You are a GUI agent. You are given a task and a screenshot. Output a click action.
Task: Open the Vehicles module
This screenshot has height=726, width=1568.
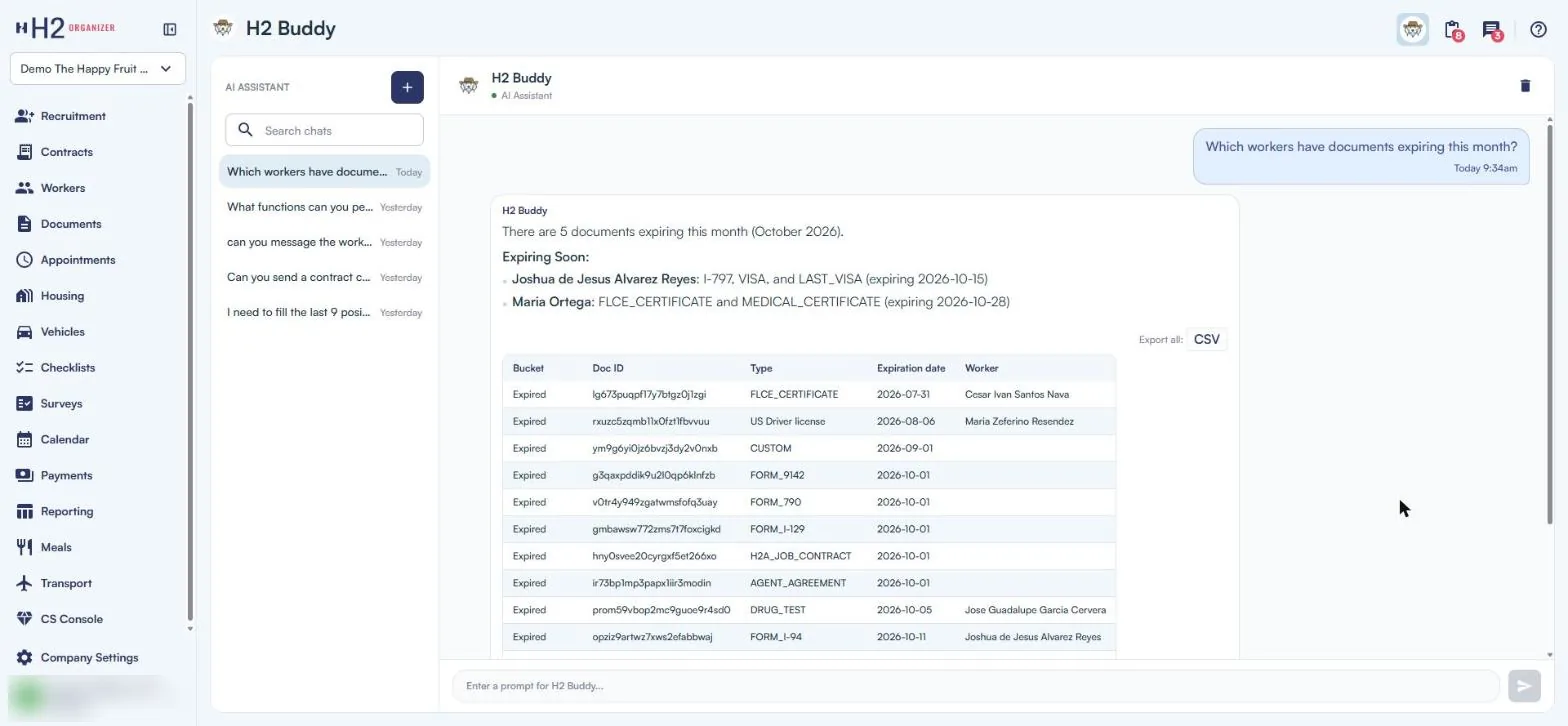(62, 332)
